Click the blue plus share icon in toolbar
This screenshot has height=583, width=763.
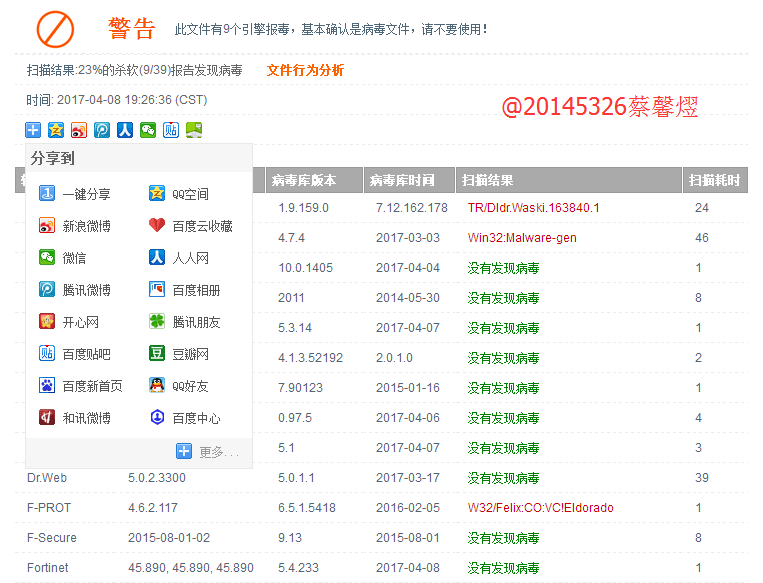tap(33, 129)
